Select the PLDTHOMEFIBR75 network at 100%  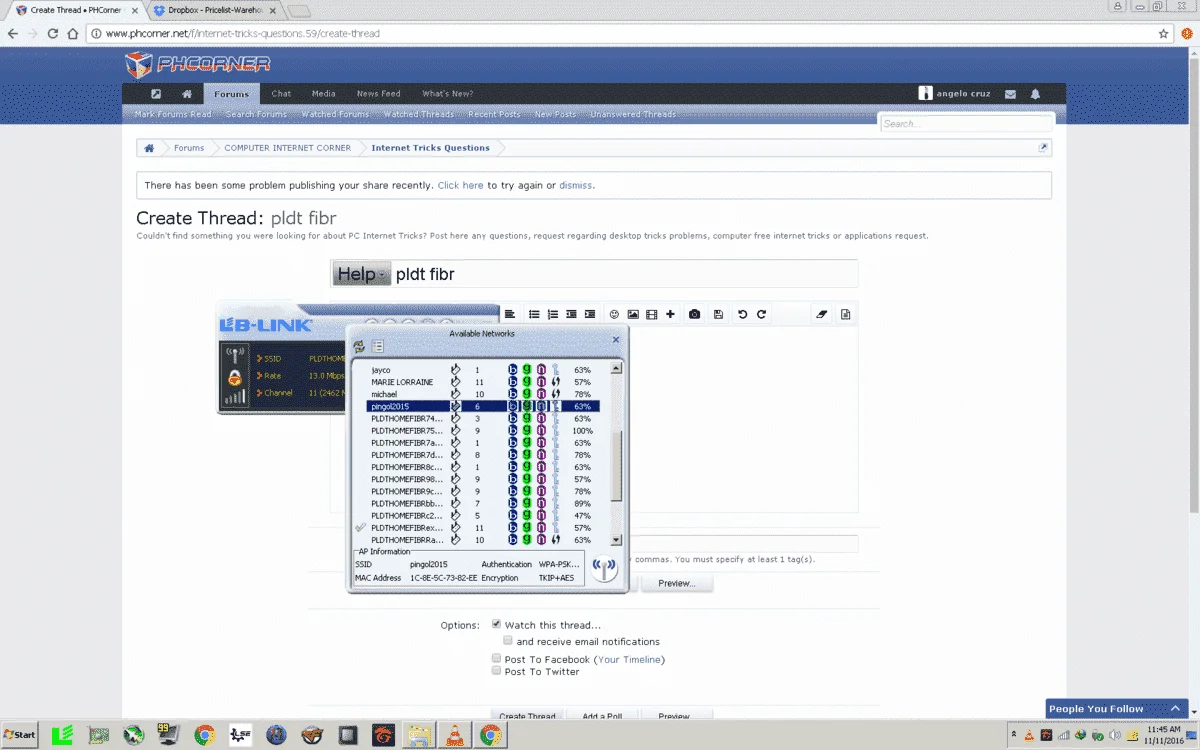483,431
